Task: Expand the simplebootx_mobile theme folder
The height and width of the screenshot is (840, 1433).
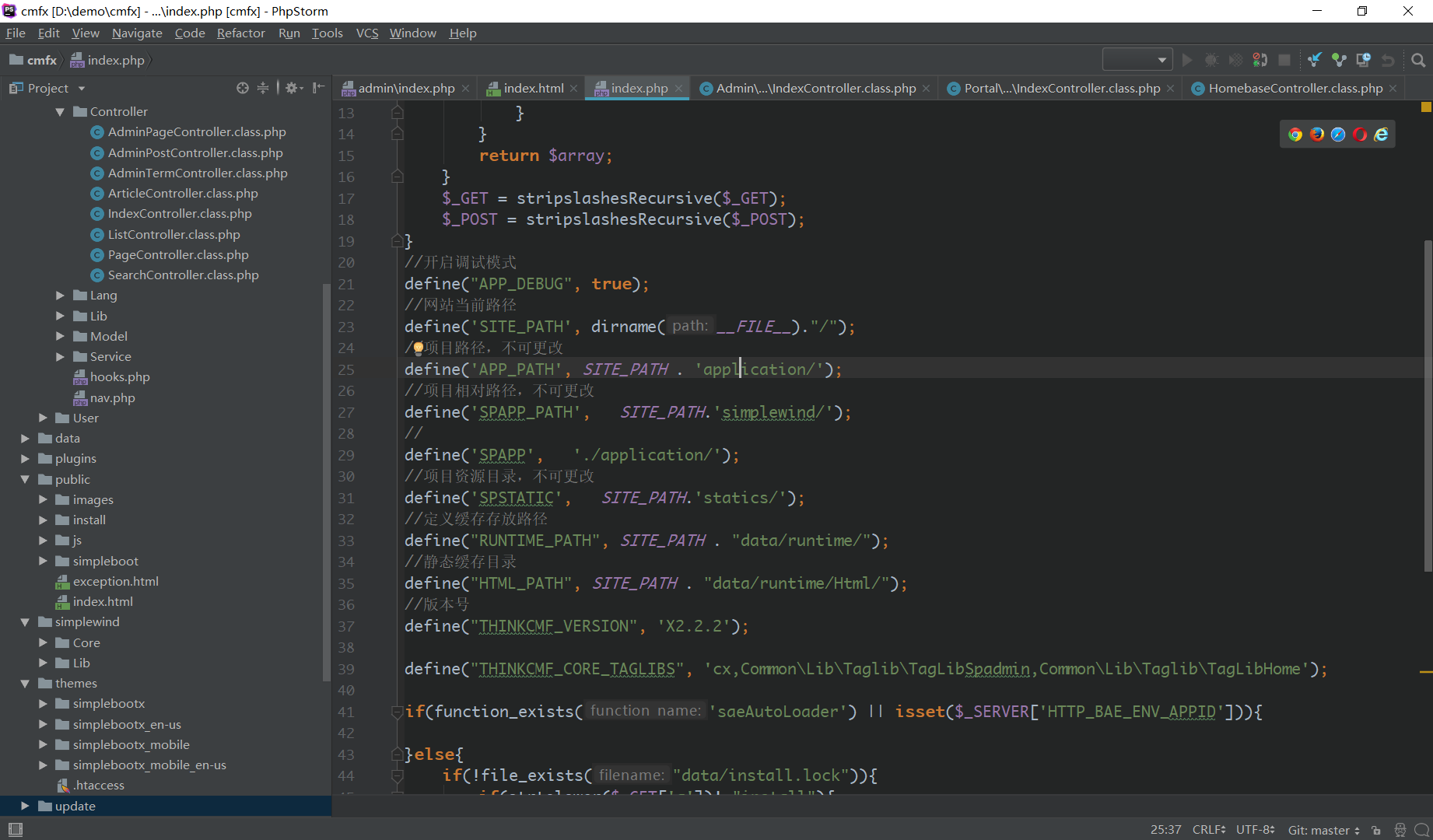Action: click(x=43, y=745)
